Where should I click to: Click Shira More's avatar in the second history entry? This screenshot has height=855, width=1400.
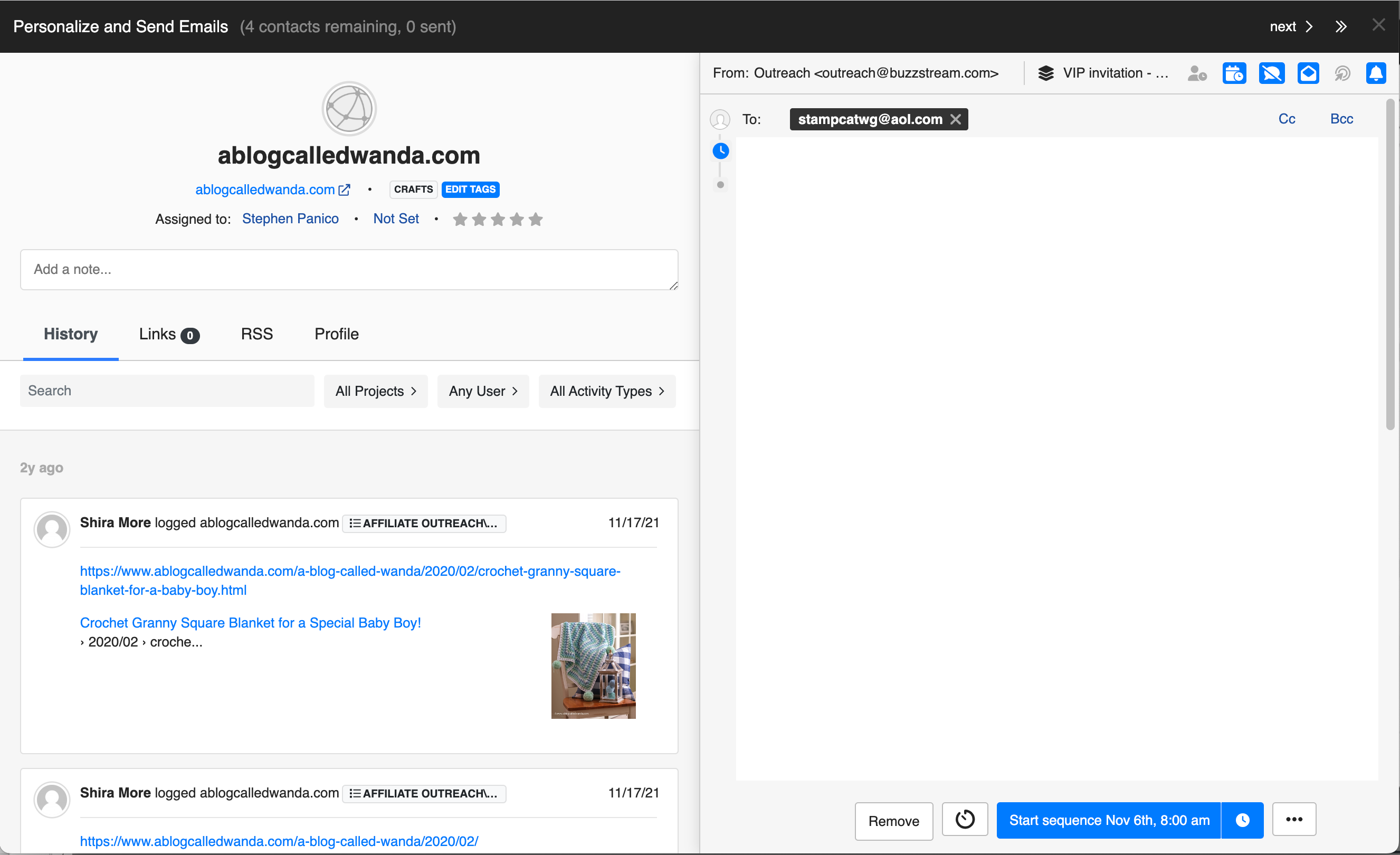52,800
